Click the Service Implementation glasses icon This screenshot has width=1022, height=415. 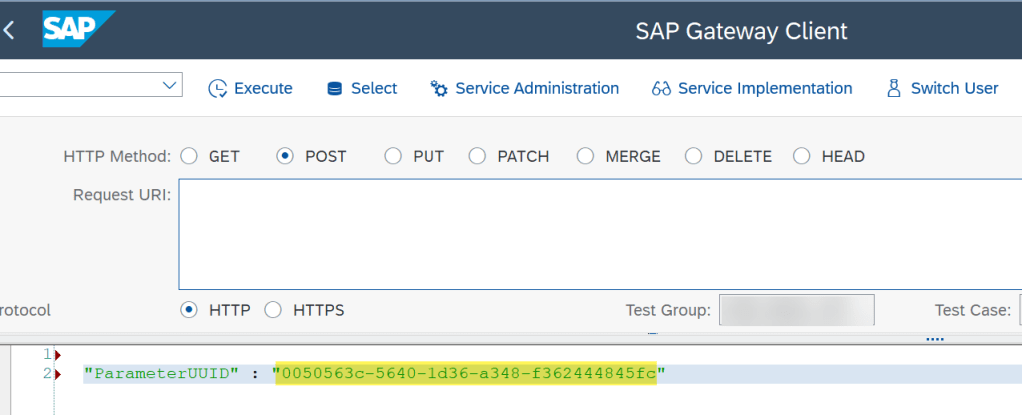coord(660,89)
